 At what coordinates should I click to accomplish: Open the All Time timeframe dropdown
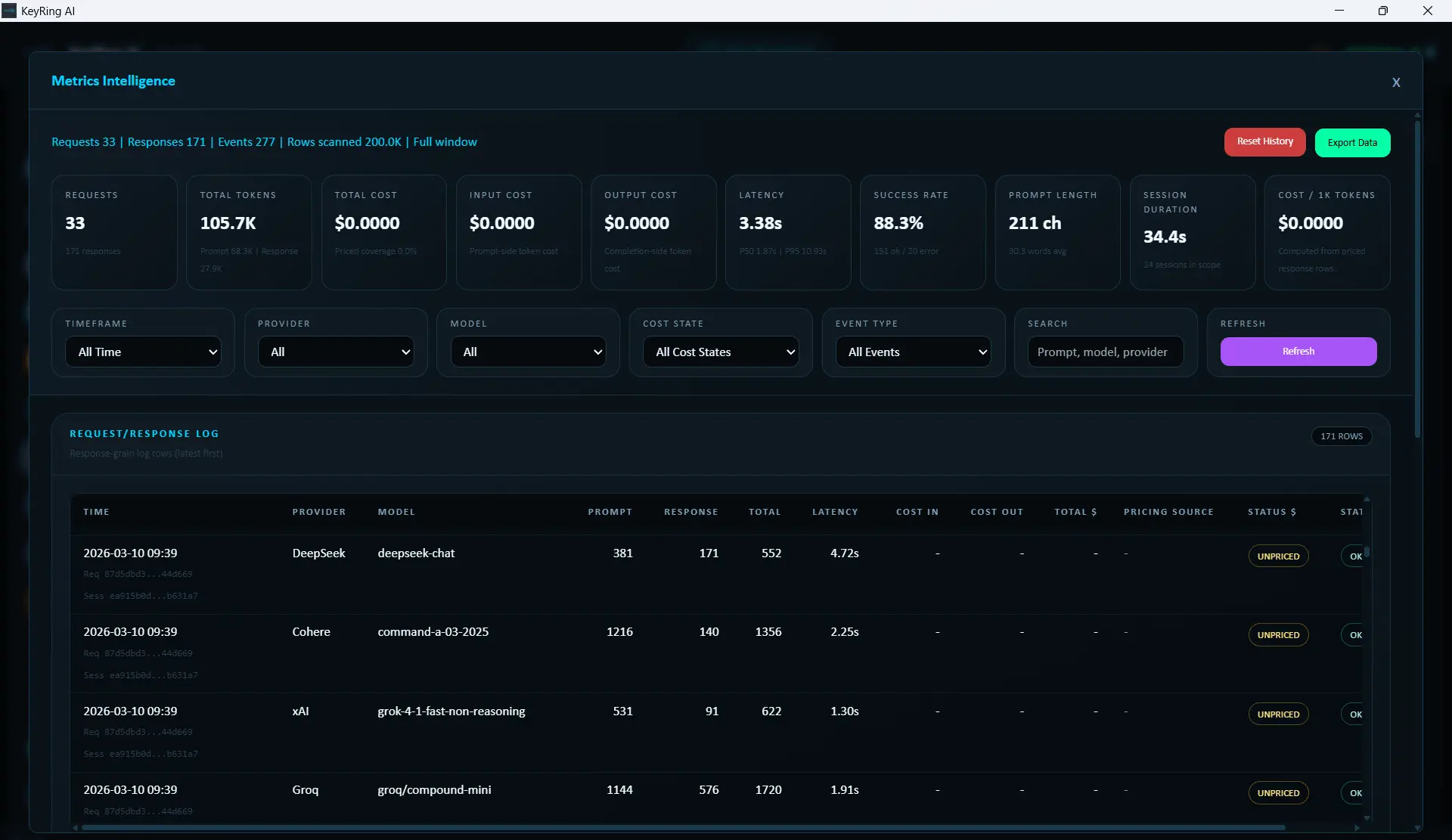(x=143, y=352)
